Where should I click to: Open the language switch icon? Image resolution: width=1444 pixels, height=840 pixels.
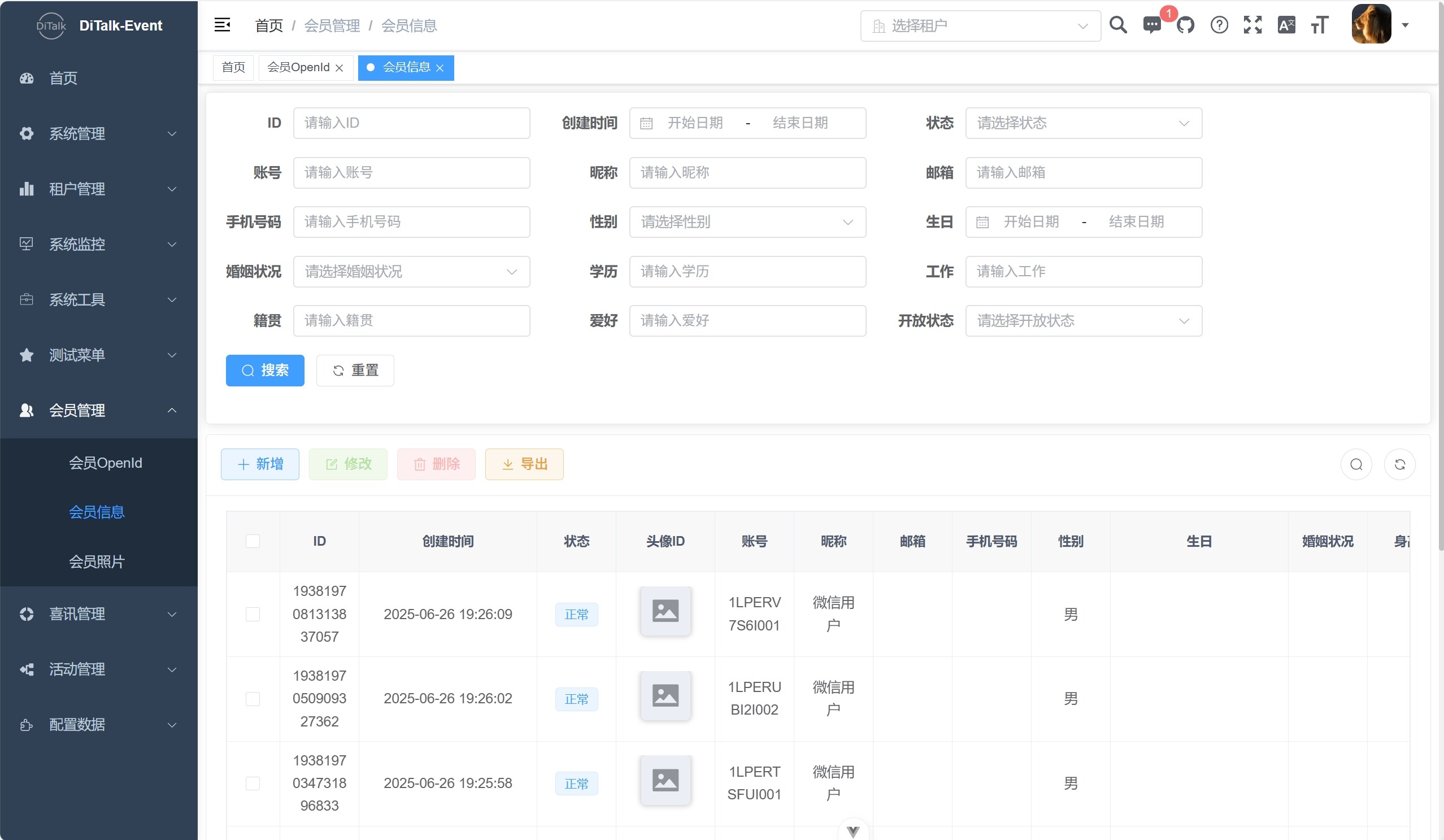pos(1286,25)
